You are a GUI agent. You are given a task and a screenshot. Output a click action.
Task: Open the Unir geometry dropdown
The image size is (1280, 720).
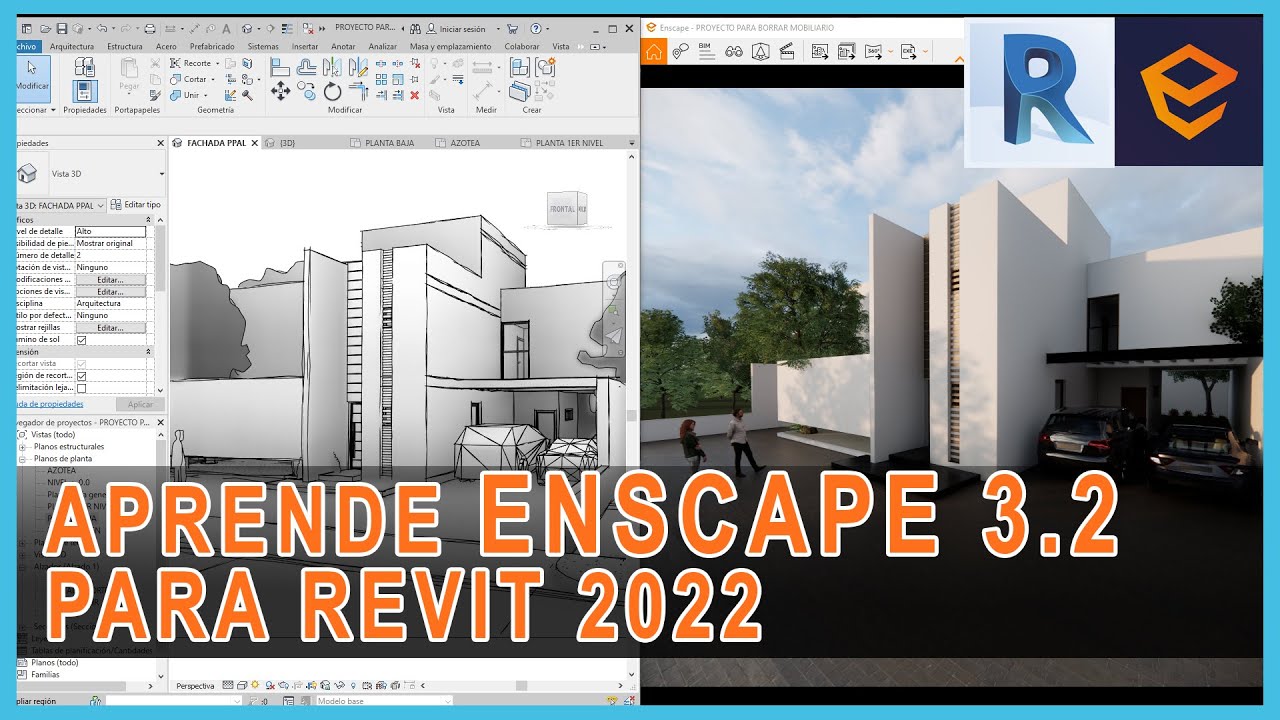pos(205,95)
